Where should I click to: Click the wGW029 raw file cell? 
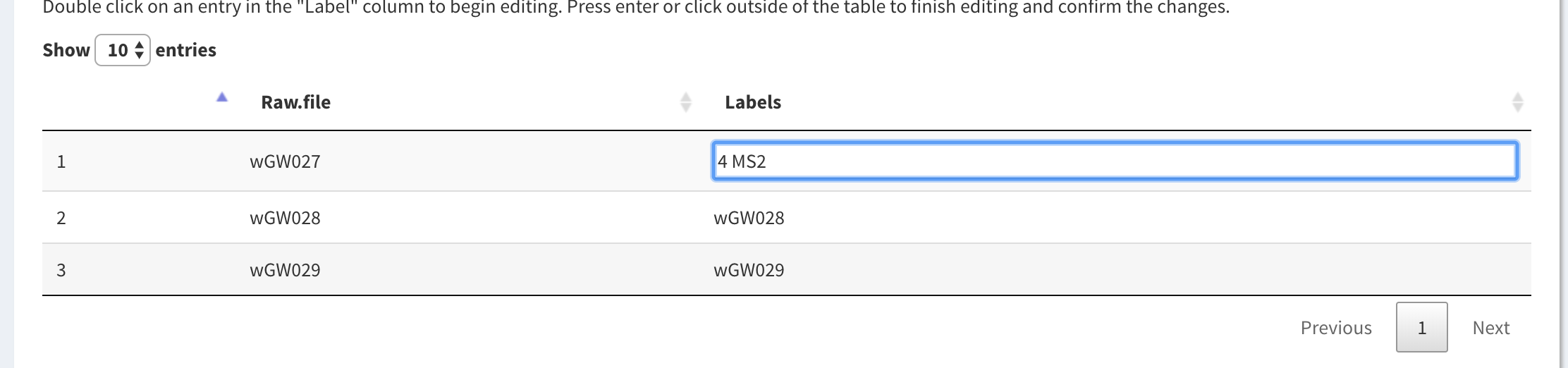pyautogui.click(x=285, y=270)
